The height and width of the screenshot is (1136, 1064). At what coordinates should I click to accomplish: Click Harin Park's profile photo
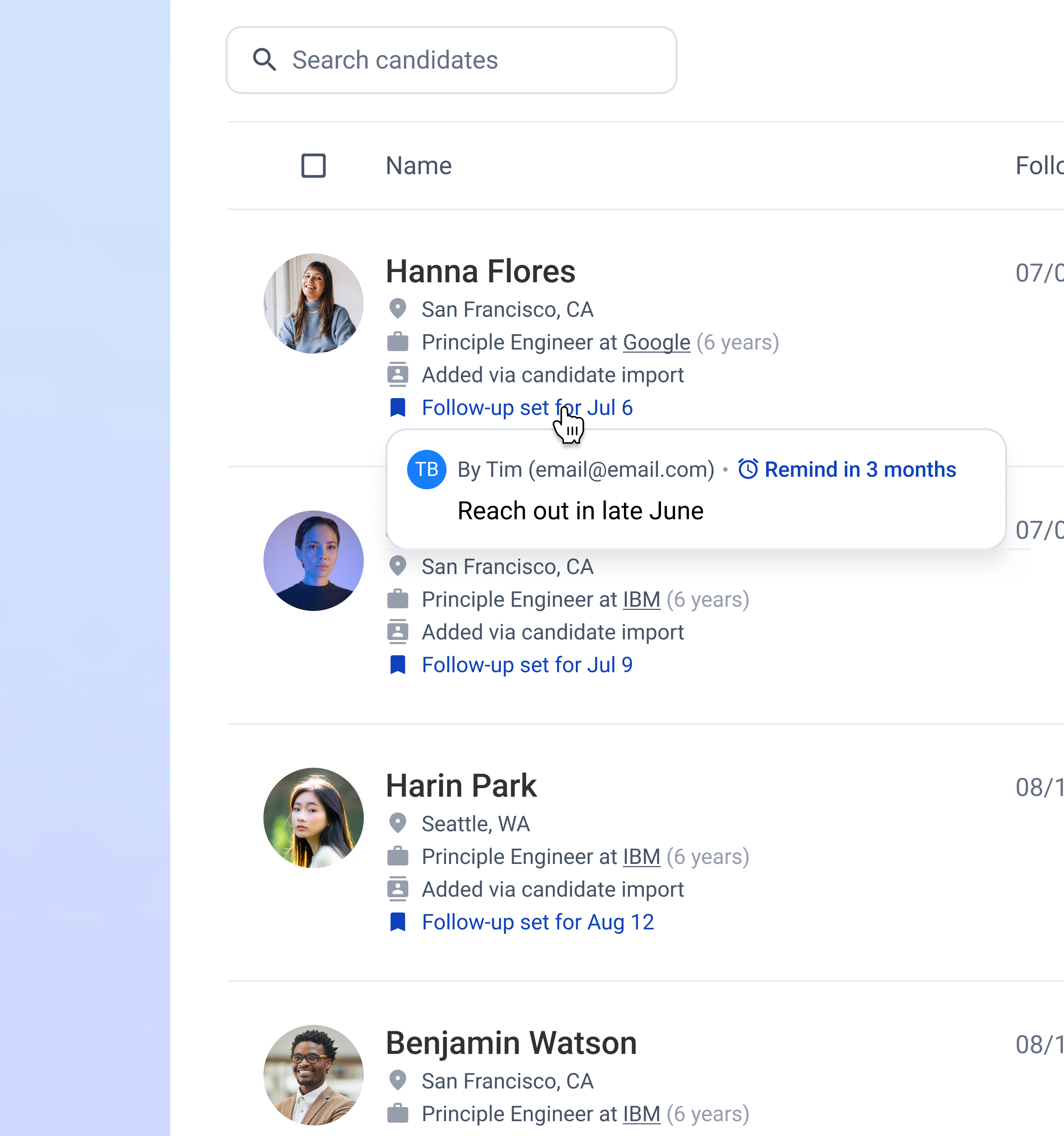(313, 818)
